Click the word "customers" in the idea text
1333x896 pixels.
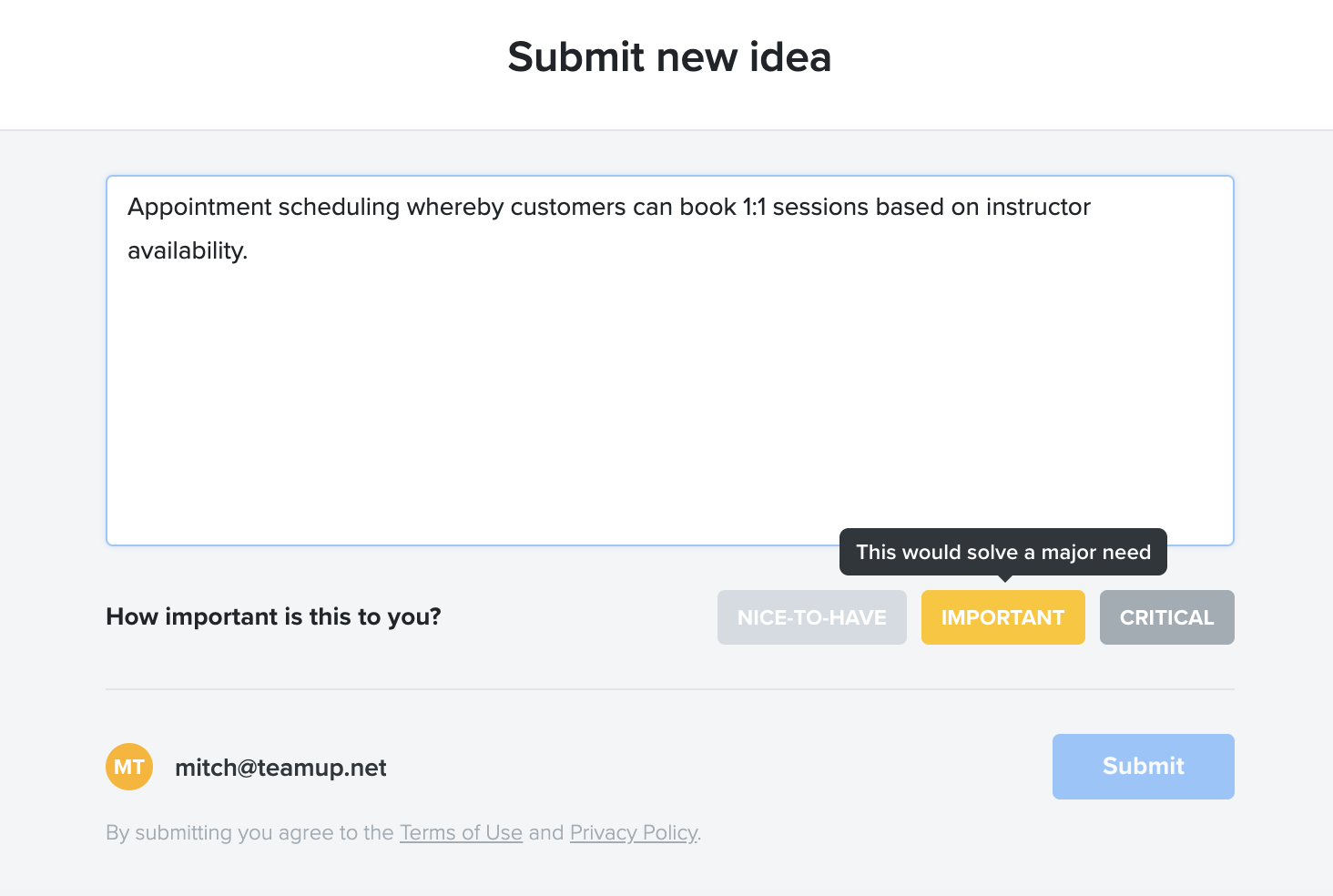[x=568, y=208]
